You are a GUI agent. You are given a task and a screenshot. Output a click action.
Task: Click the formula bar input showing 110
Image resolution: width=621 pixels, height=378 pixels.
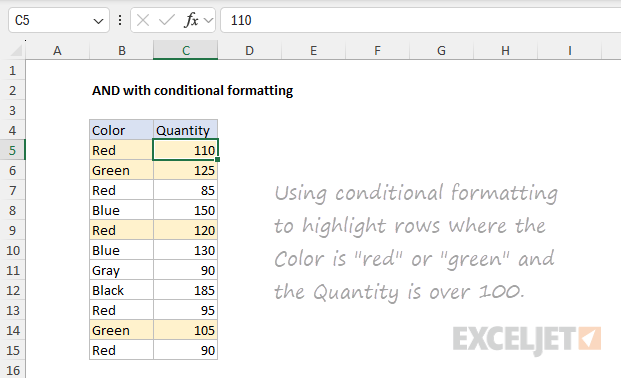coord(421,20)
